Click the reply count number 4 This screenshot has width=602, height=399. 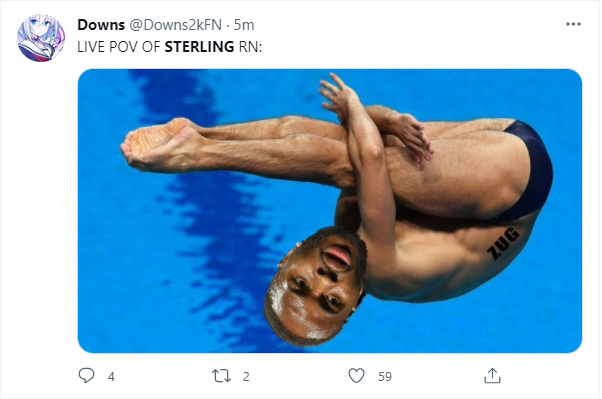111,376
